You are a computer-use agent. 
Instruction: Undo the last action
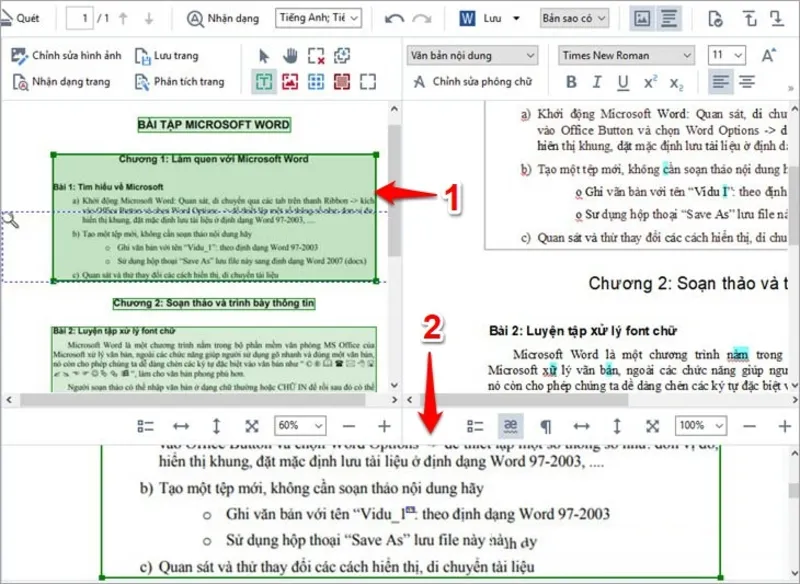pos(394,19)
